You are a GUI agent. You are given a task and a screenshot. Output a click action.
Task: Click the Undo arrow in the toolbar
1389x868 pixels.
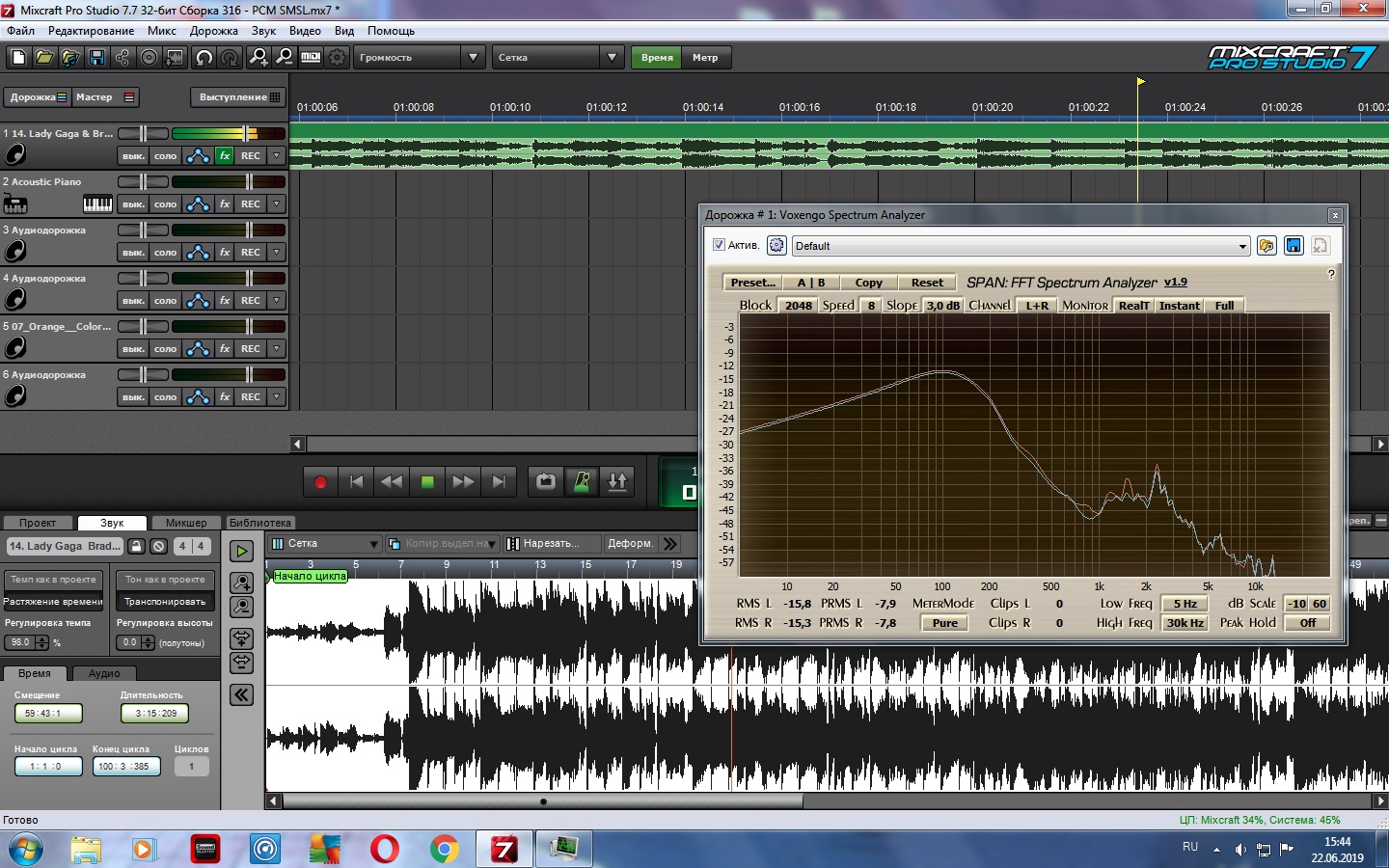204,58
